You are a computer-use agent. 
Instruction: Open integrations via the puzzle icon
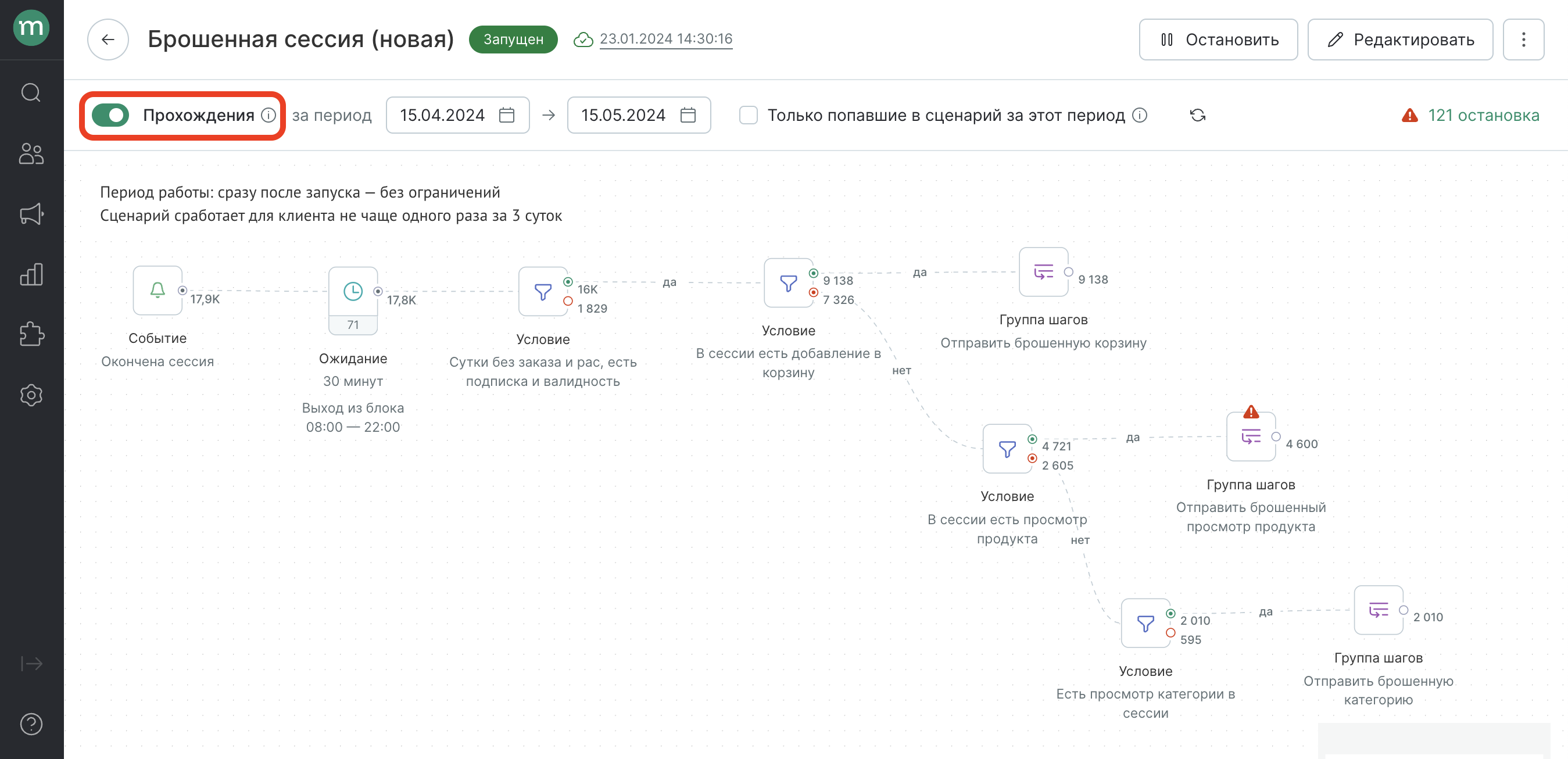(x=31, y=334)
